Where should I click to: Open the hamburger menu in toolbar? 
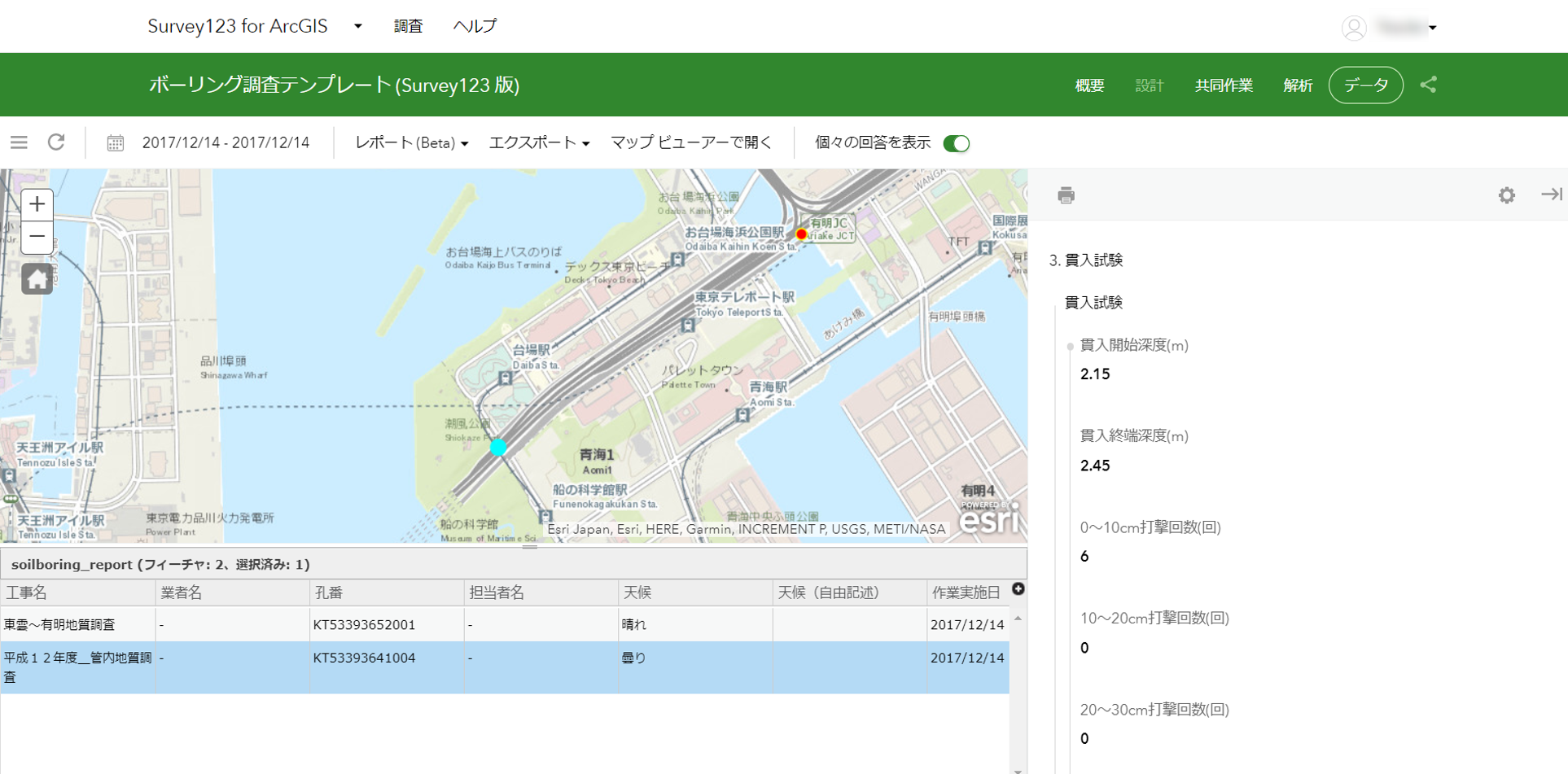(19, 142)
